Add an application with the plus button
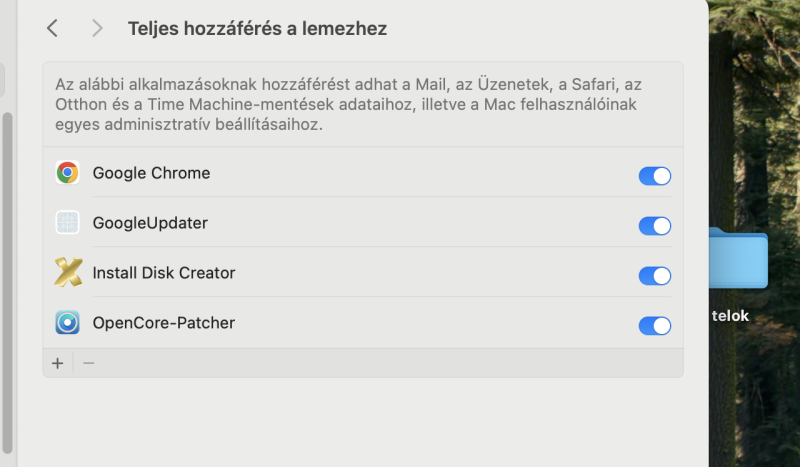The height and width of the screenshot is (467, 800). [57, 363]
